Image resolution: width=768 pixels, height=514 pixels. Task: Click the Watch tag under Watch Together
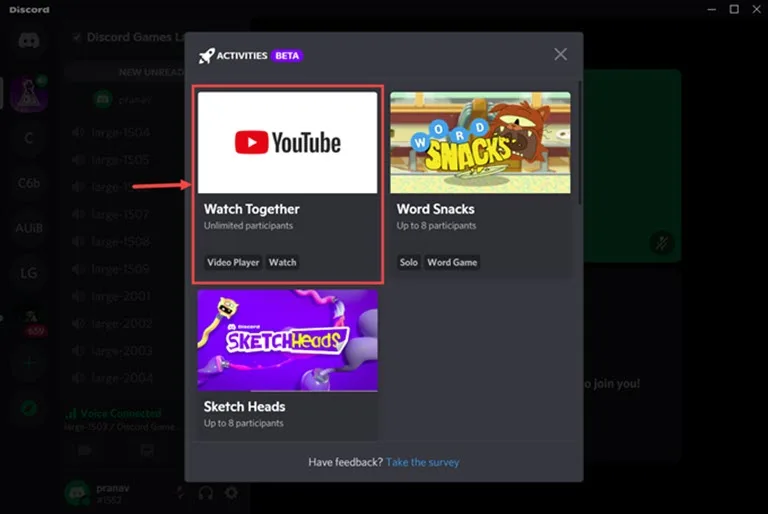(282, 262)
